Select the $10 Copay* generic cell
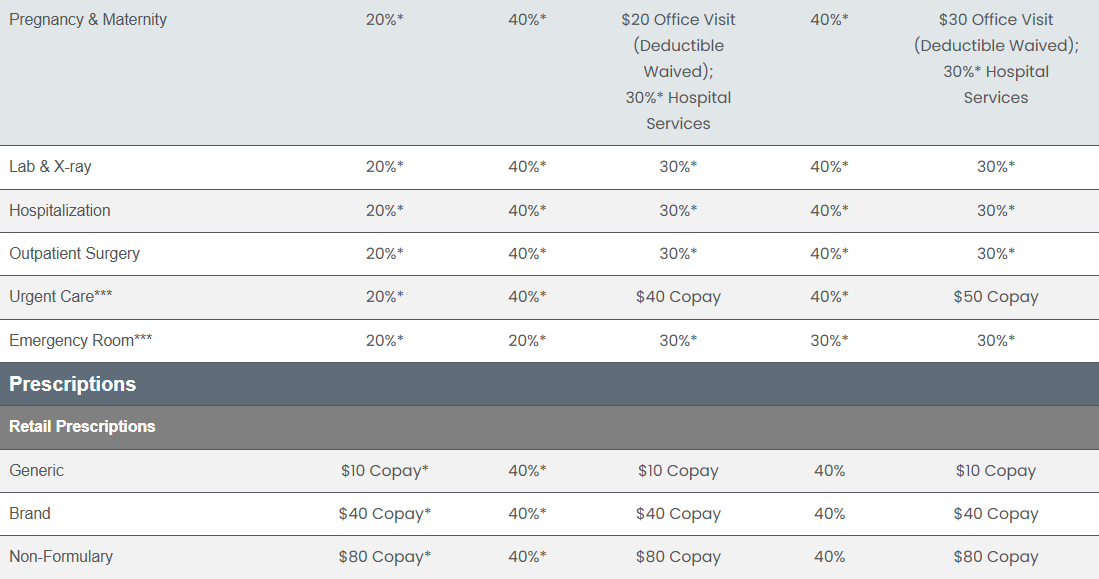This screenshot has height=579, width=1099. pos(385,471)
